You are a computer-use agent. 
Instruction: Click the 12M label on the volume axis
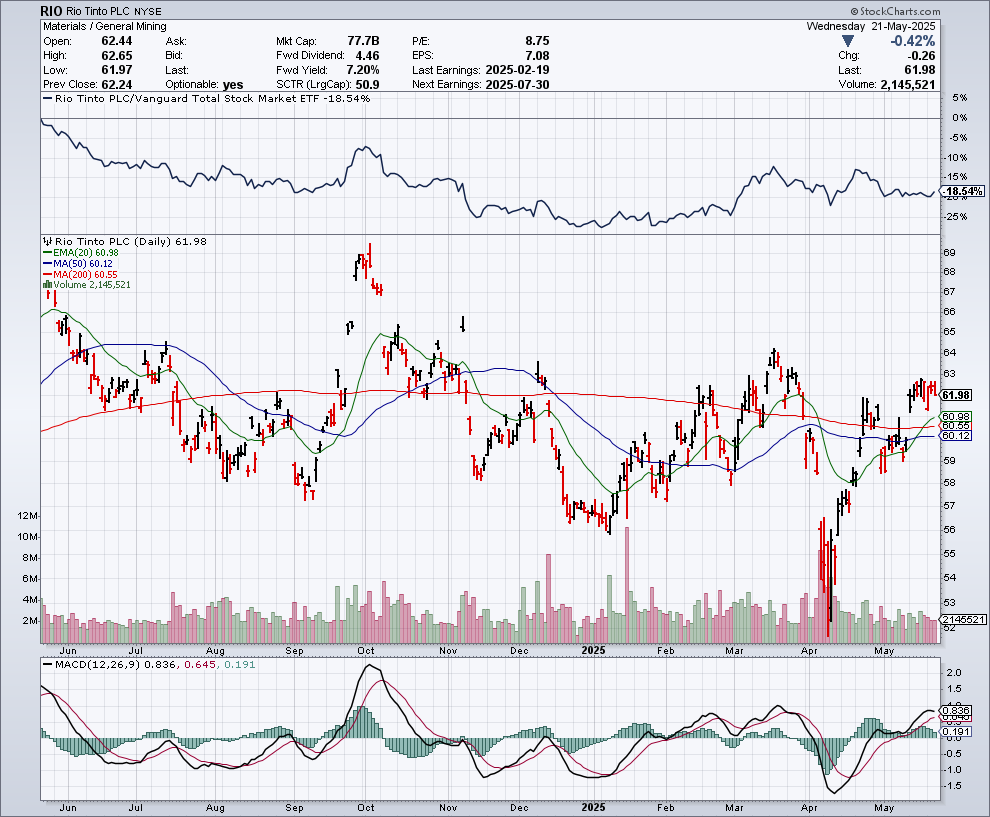27,516
